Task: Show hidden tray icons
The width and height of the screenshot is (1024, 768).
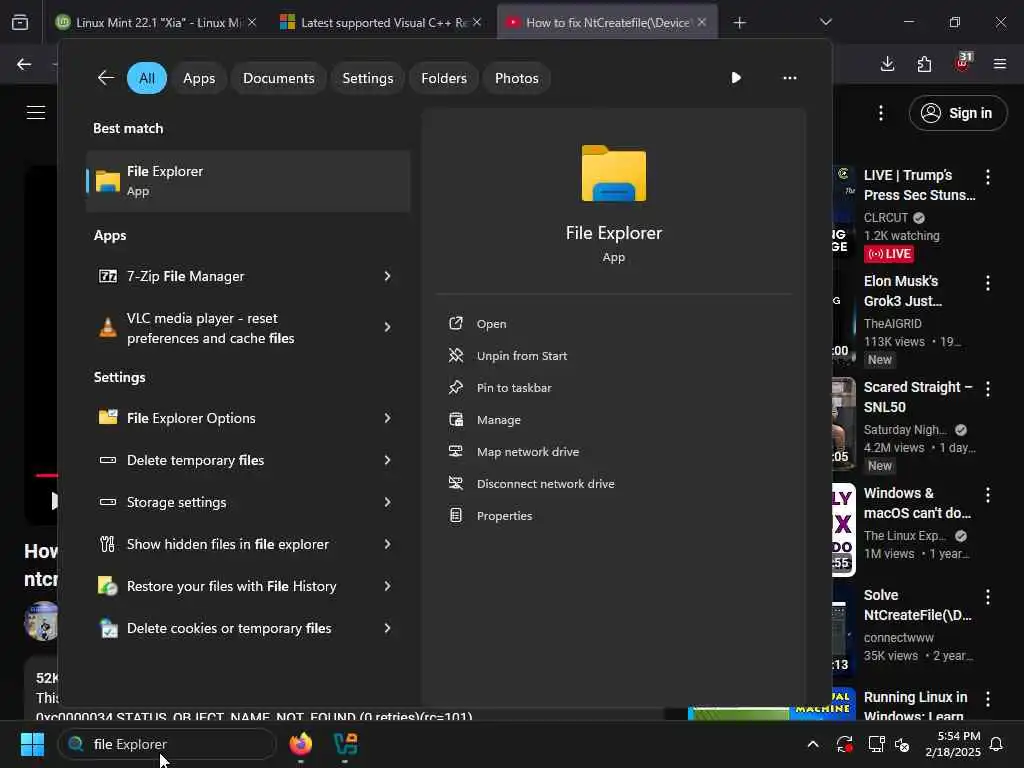Action: tap(813, 744)
